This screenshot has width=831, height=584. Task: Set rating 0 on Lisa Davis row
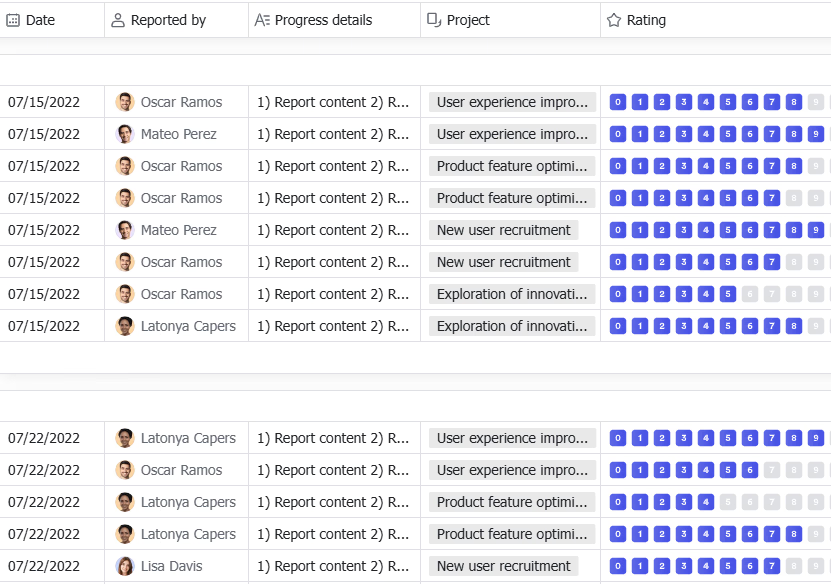click(618, 566)
